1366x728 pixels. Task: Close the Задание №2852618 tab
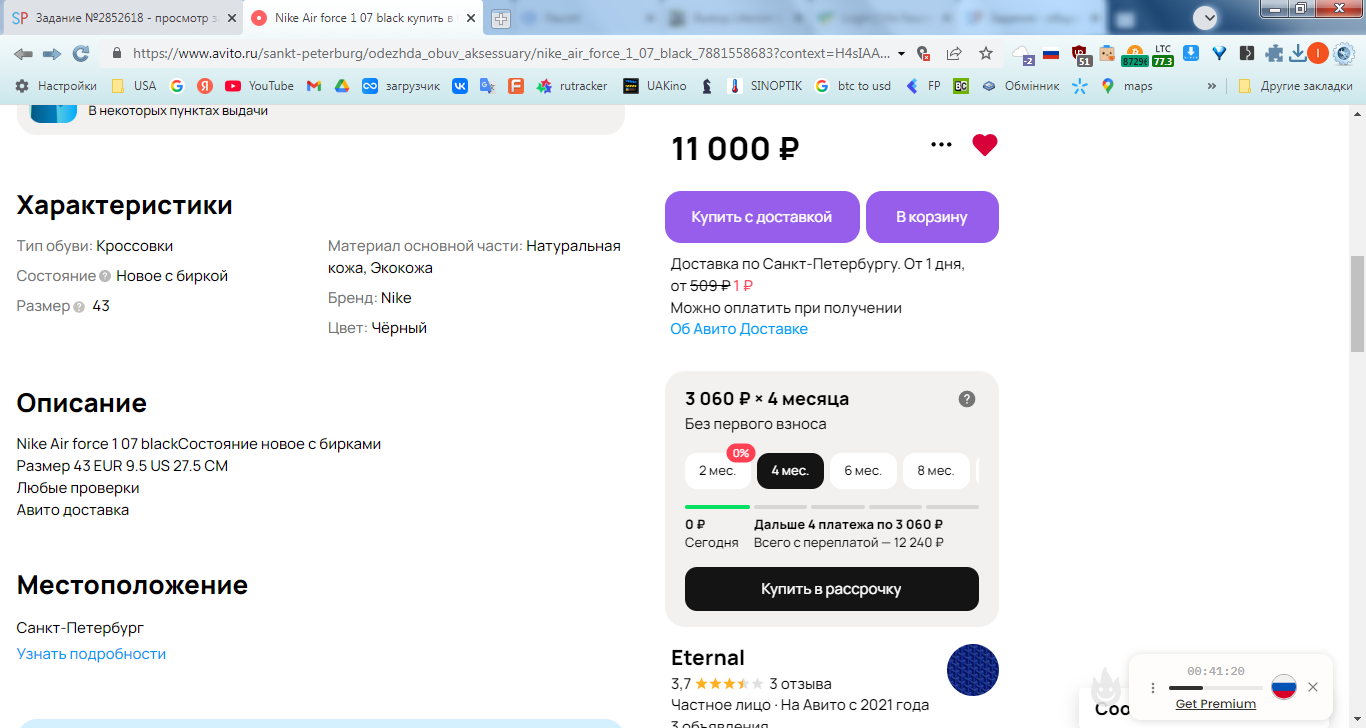pos(231,18)
